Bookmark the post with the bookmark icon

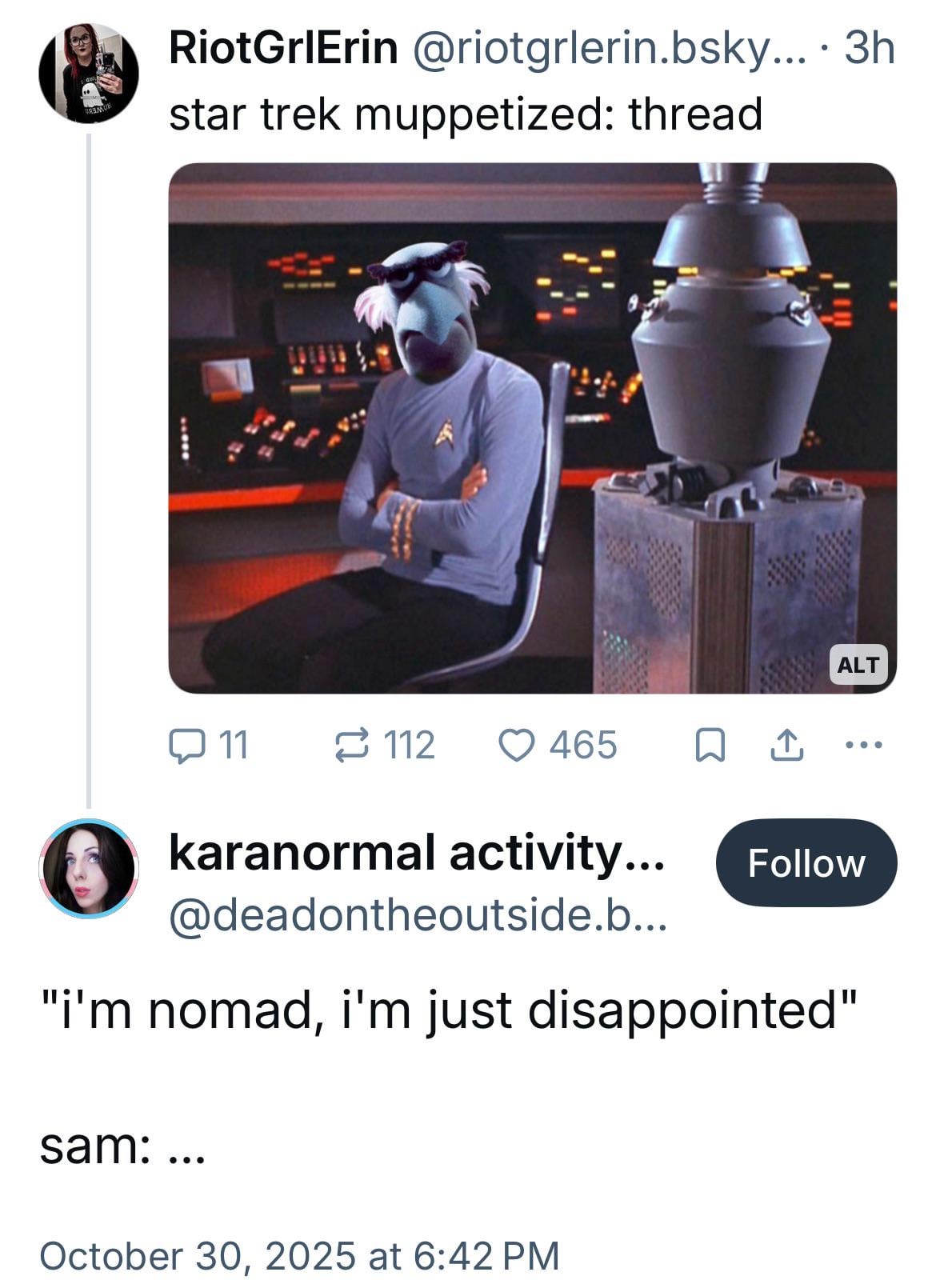coord(709,746)
